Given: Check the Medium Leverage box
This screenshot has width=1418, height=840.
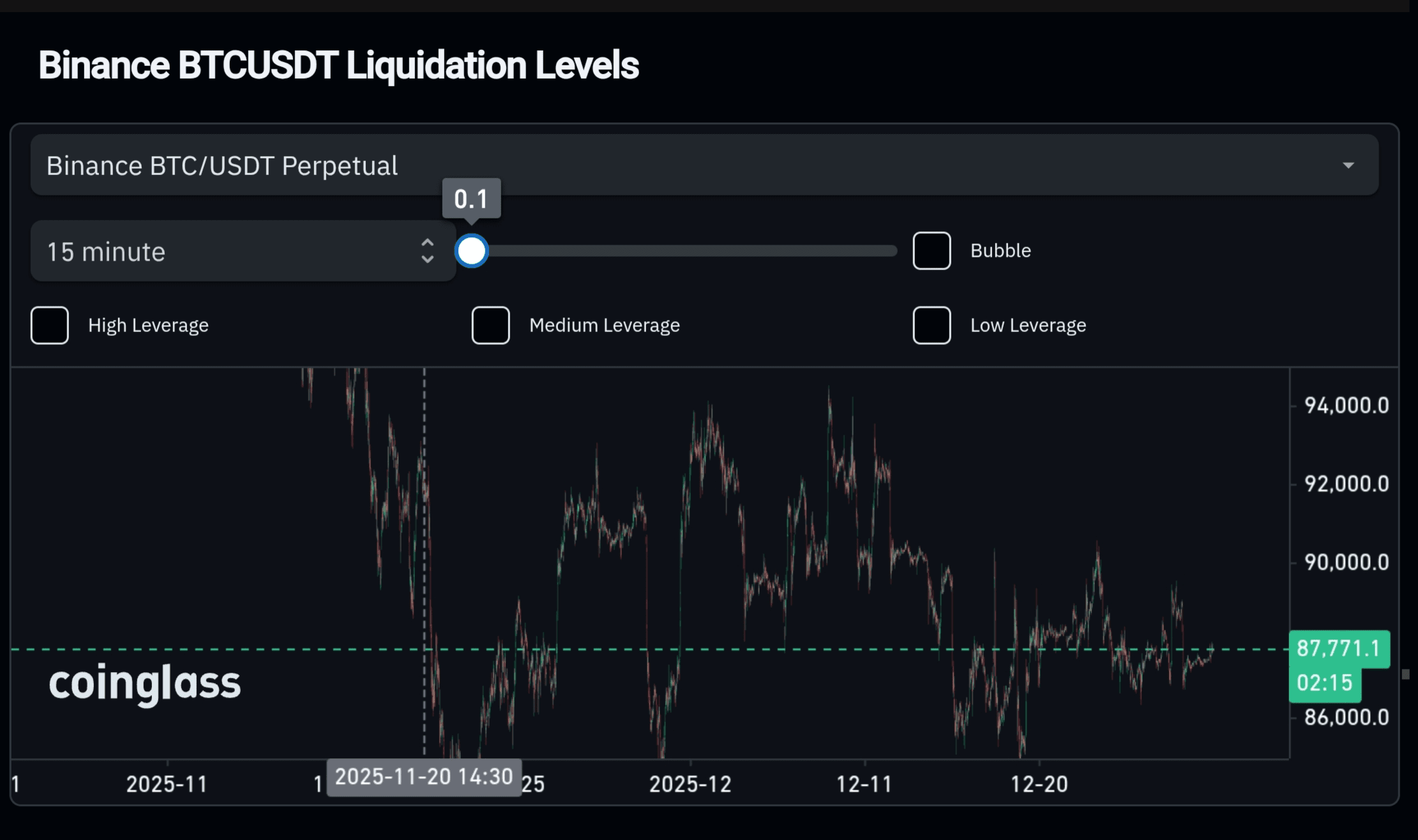Looking at the screenshot, I should point(490,326).
